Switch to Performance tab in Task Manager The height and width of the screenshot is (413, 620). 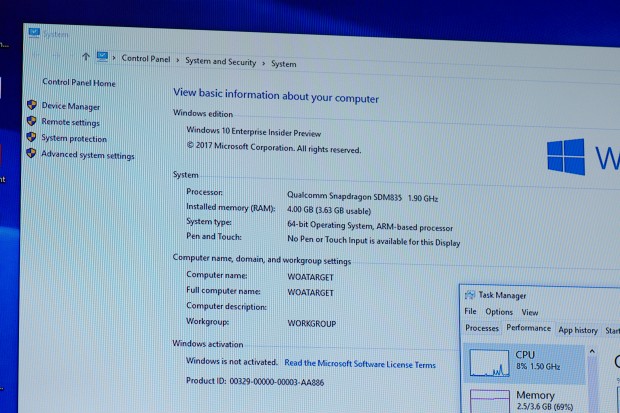click(528, 328)
